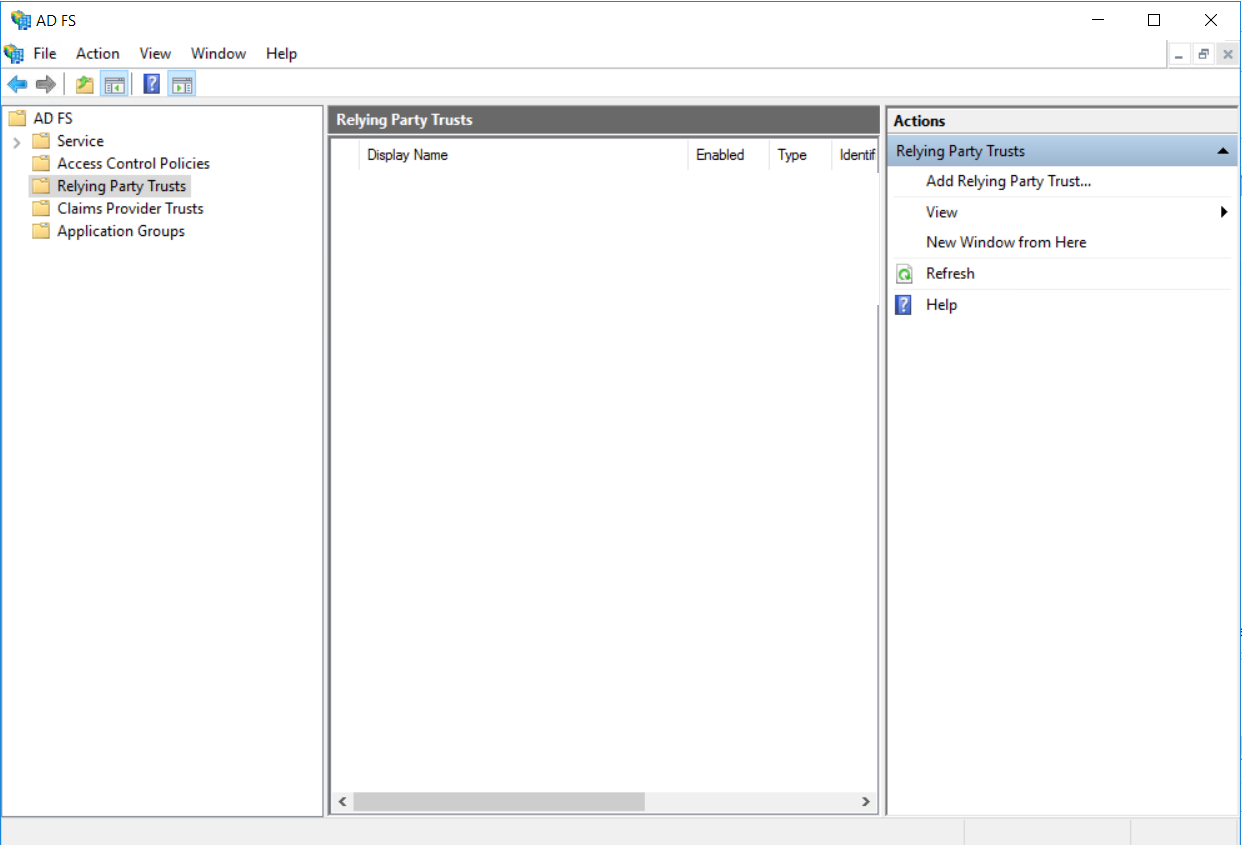Maximize the AD FS window
Viewport: 1242px width, 845px height.
point(1154,20)
